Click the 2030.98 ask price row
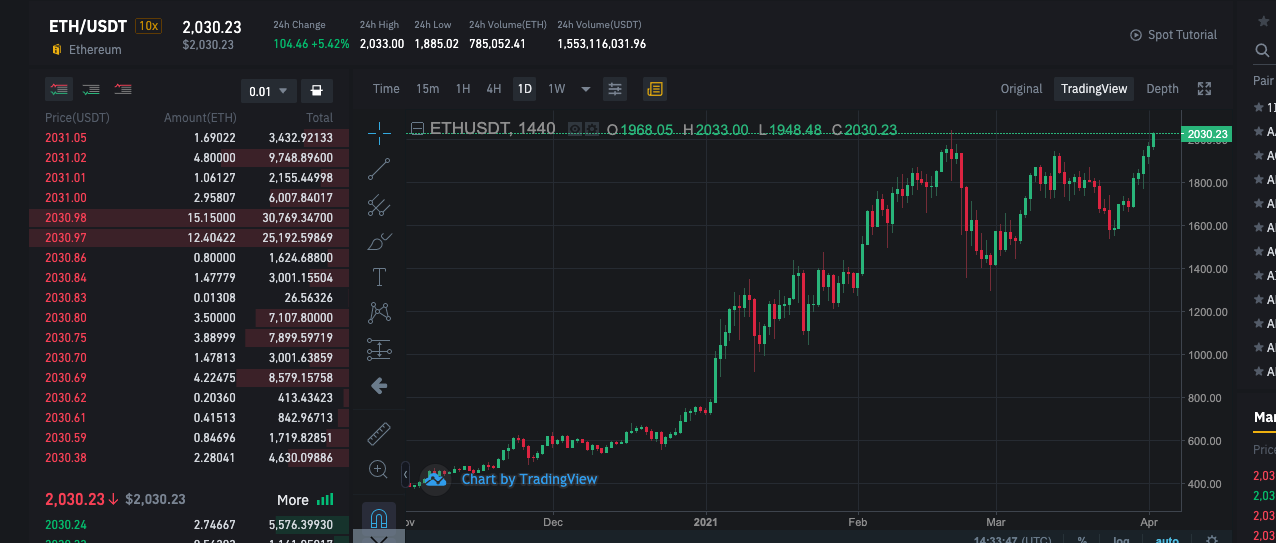 190,218
